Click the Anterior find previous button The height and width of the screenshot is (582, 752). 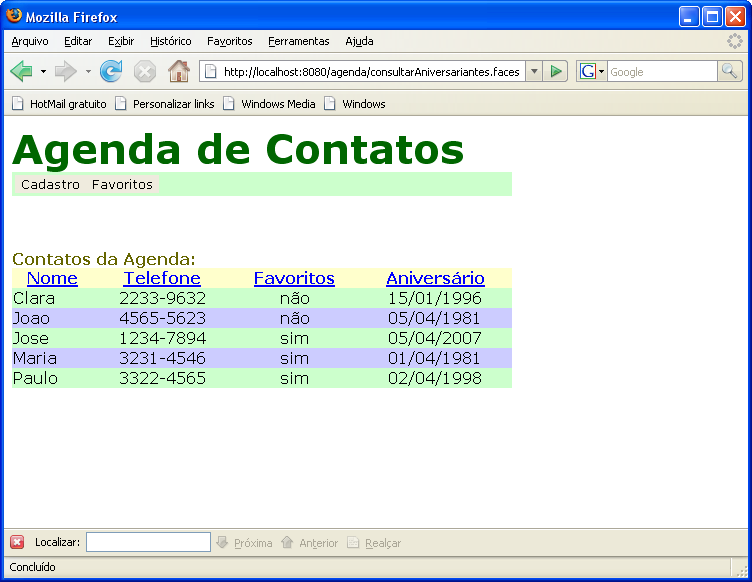[x=310, y=543]
